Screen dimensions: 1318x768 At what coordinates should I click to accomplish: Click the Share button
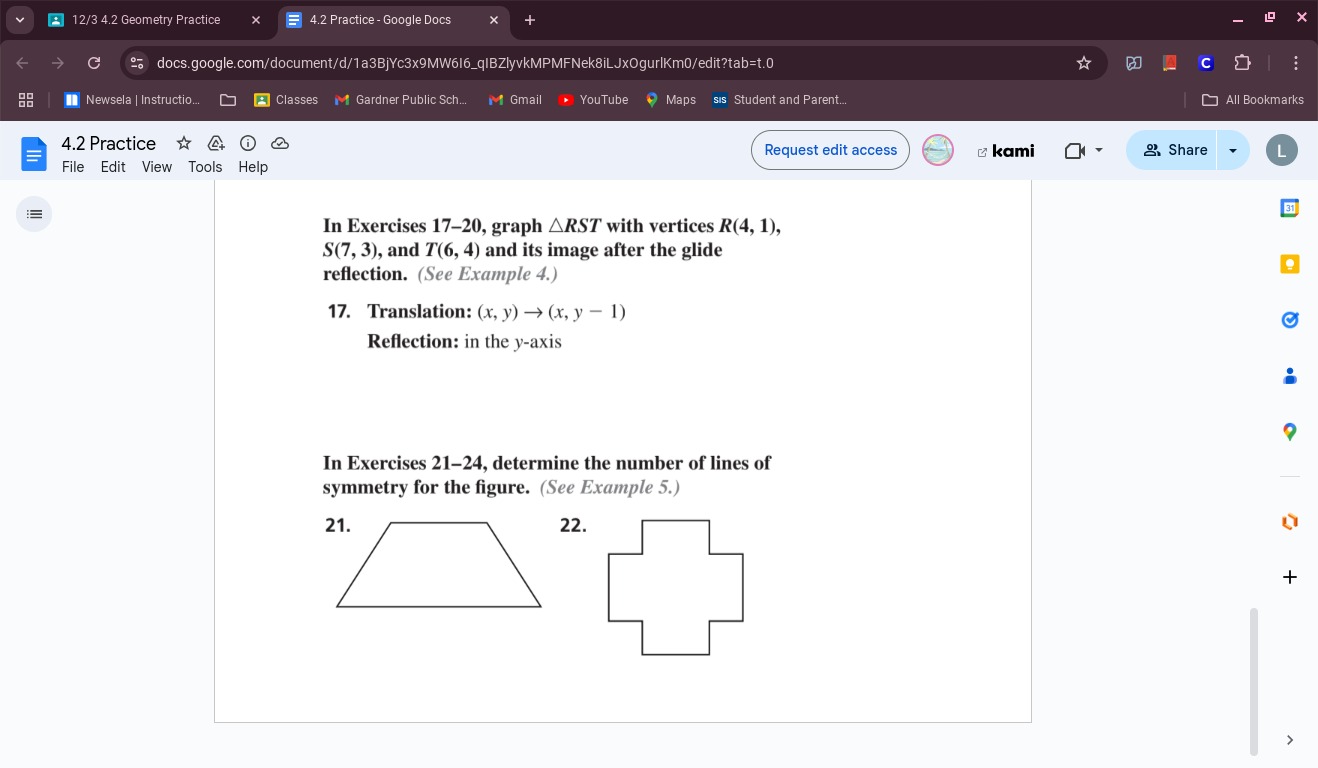tap(1175, 150)
